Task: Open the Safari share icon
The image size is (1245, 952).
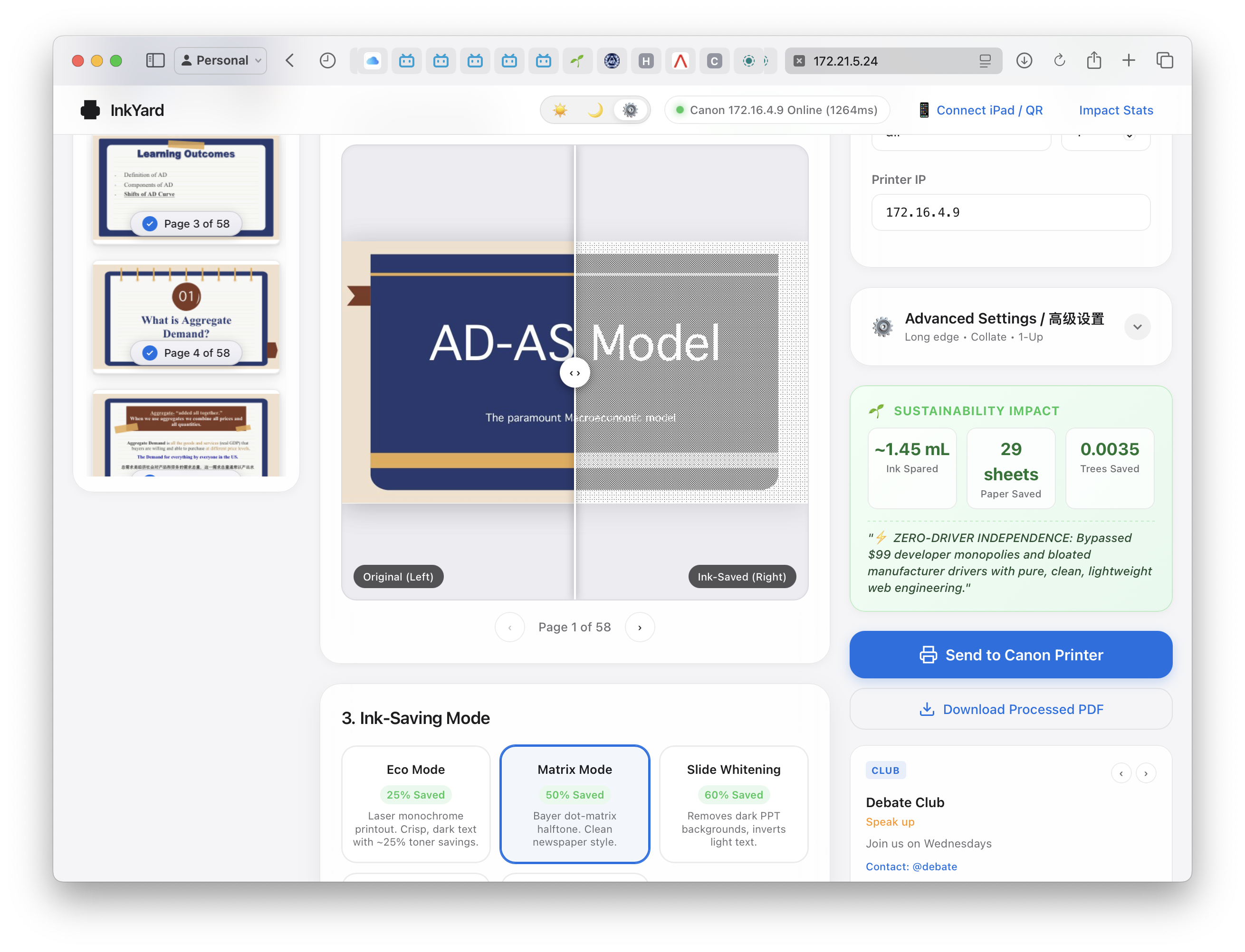Action: tap(1094, 61)
